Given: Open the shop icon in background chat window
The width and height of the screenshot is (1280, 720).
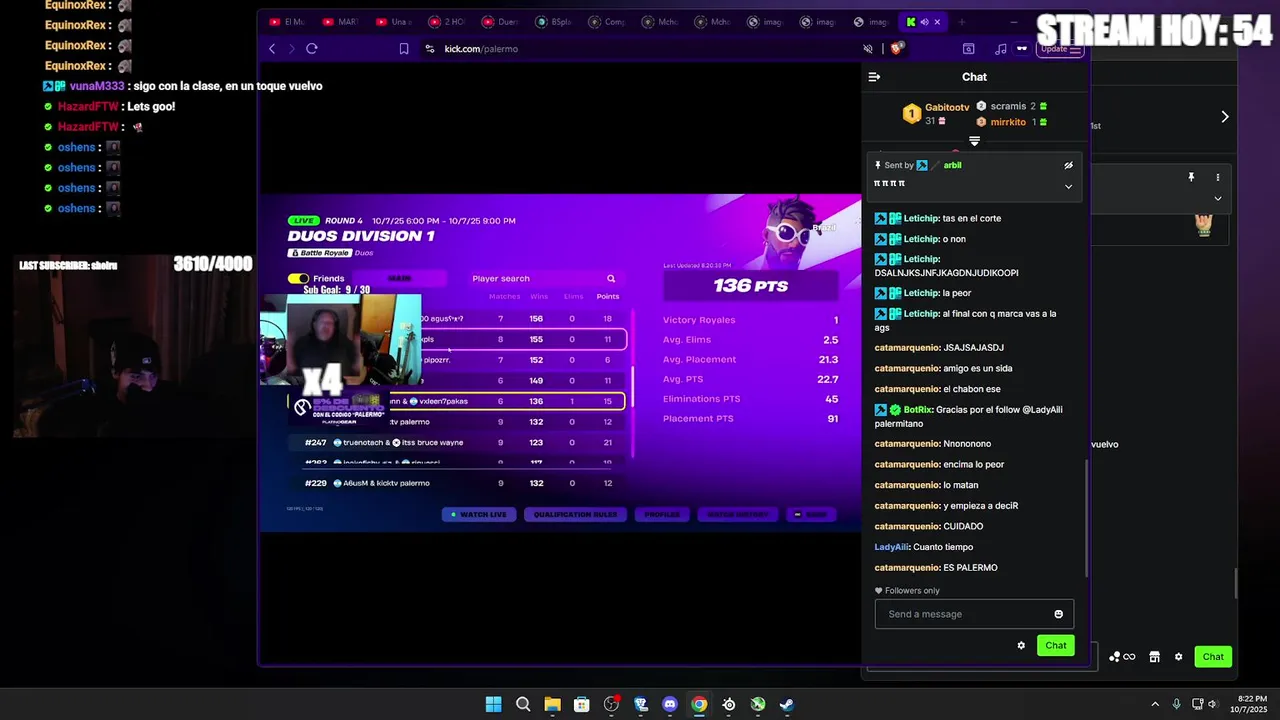Looking at the screenshot, I should [1154, 657].
